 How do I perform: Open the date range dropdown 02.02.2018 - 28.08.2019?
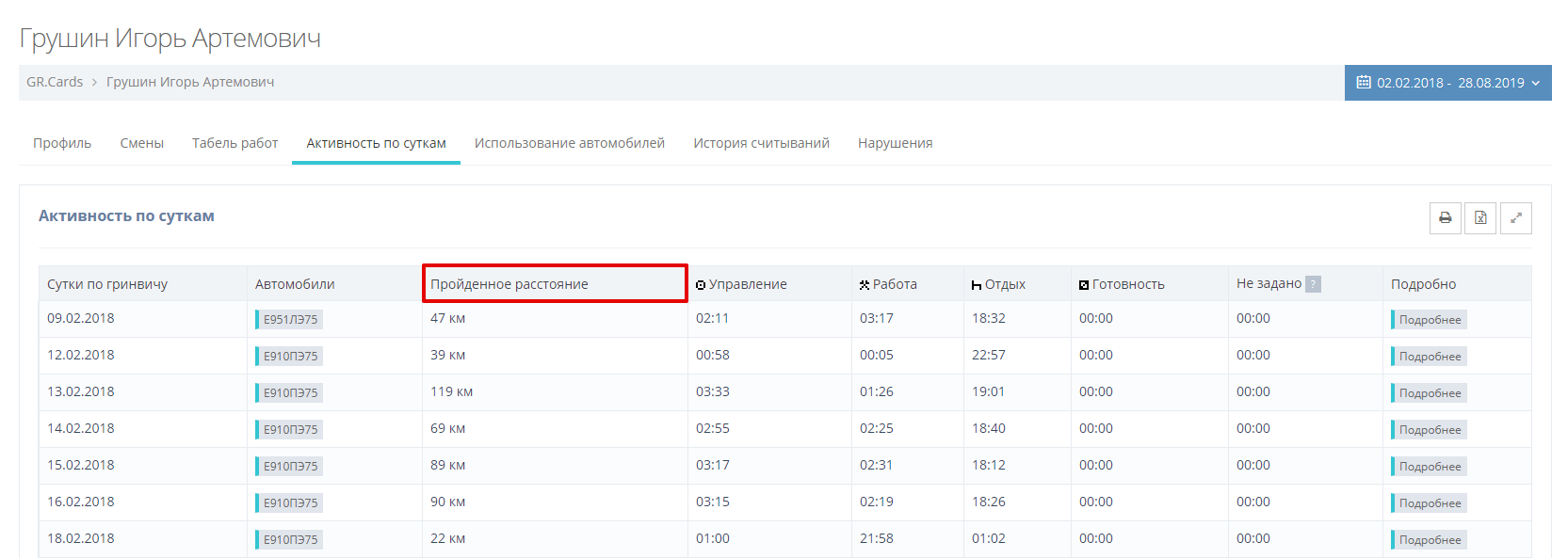tap(1448, 83)
